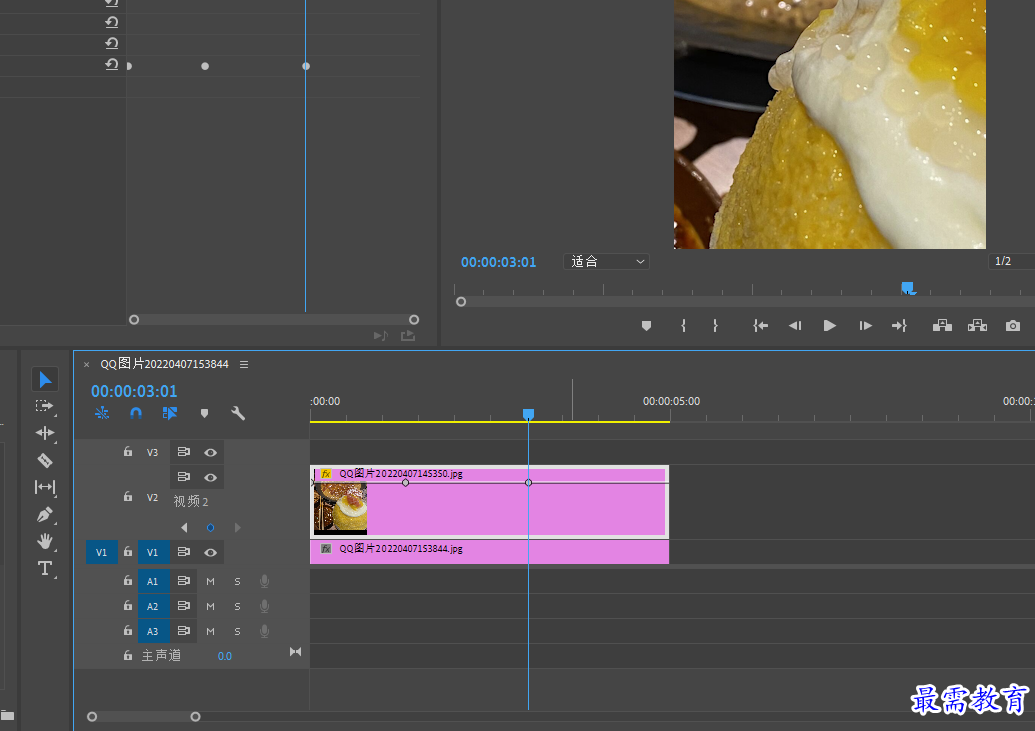Mark Out point in Program monitor
1035x731 pixels.
tap(715, 326)
